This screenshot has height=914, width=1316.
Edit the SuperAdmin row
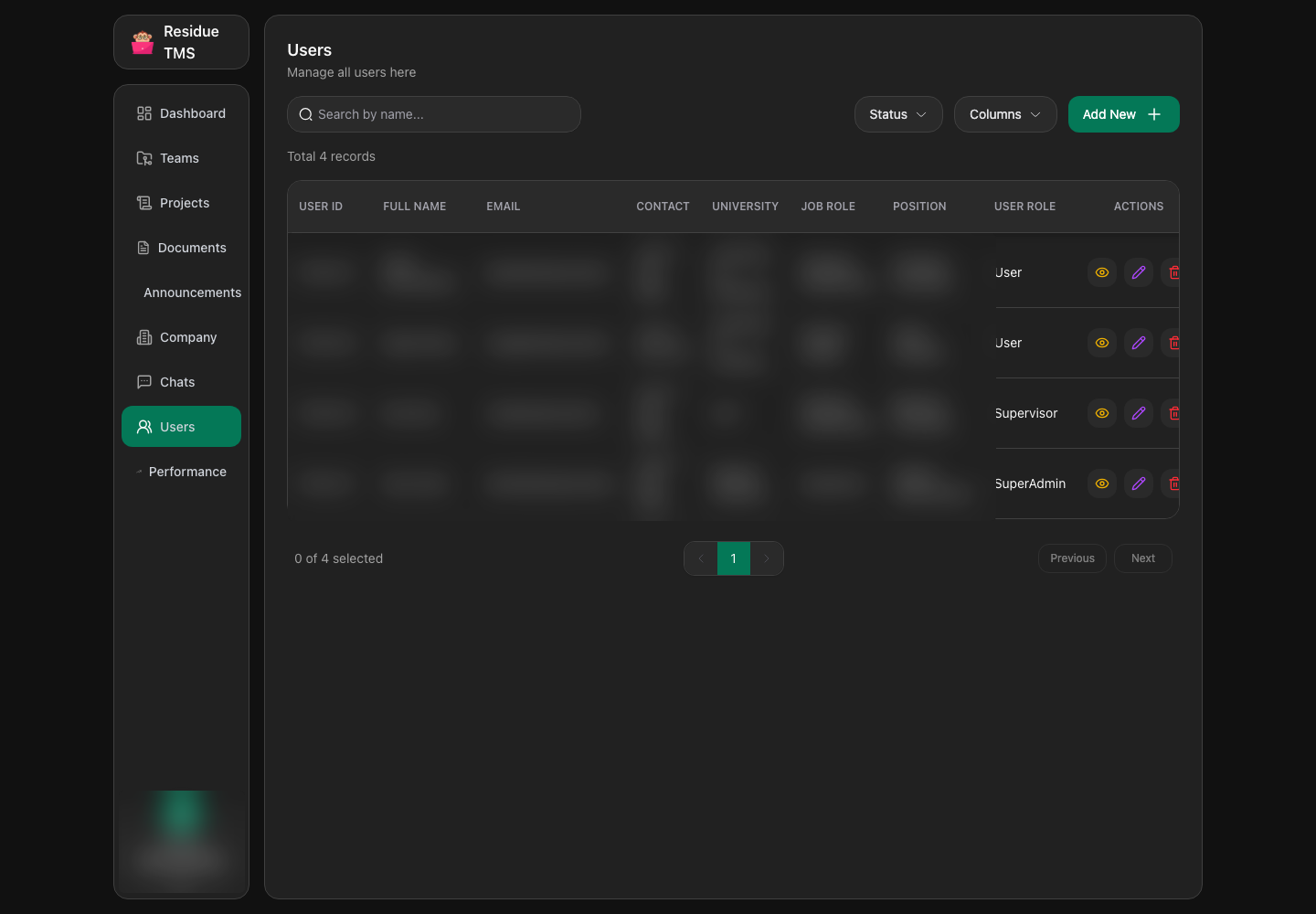(1139, 484)
